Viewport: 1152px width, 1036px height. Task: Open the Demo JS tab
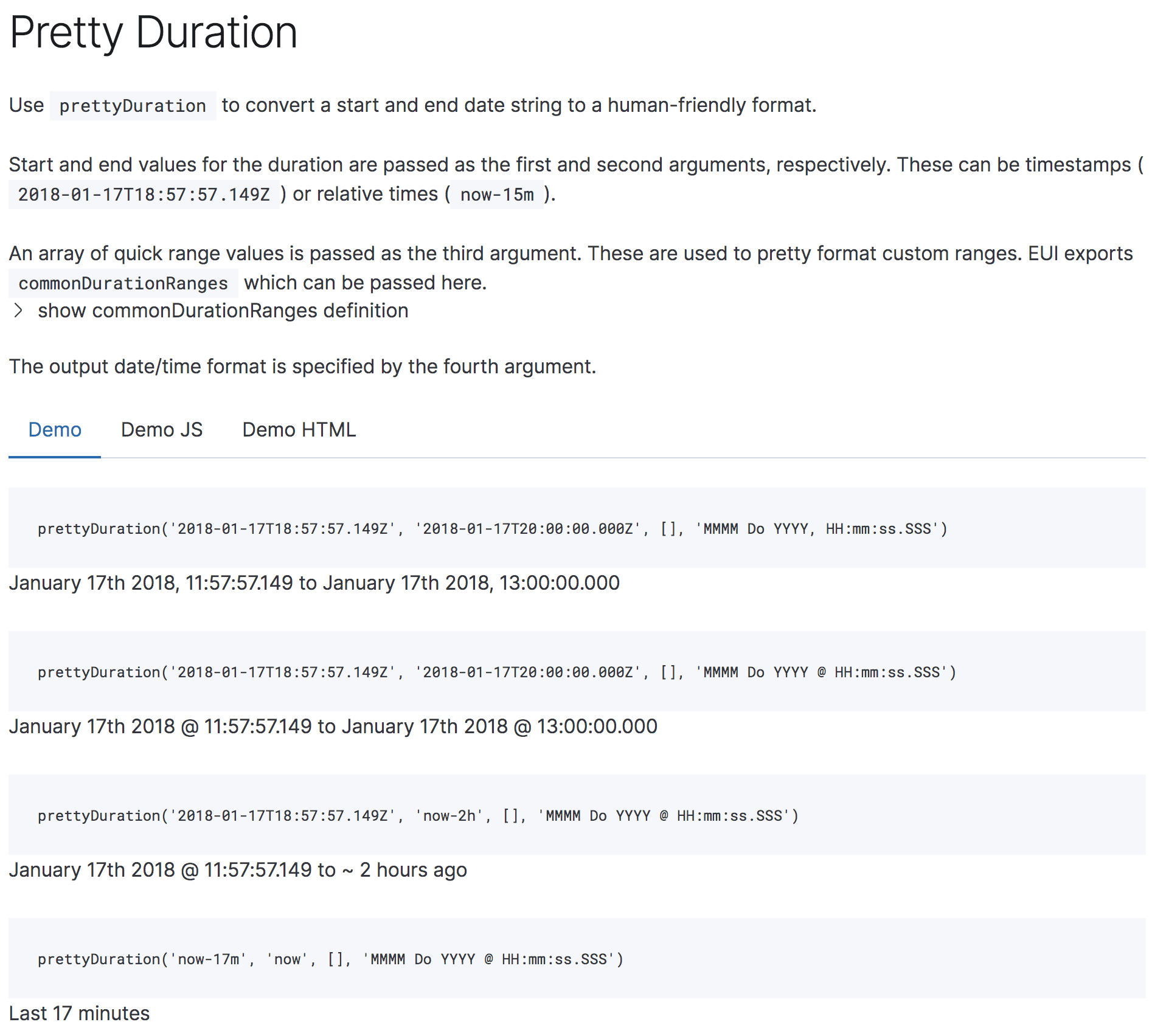[162, 430]
